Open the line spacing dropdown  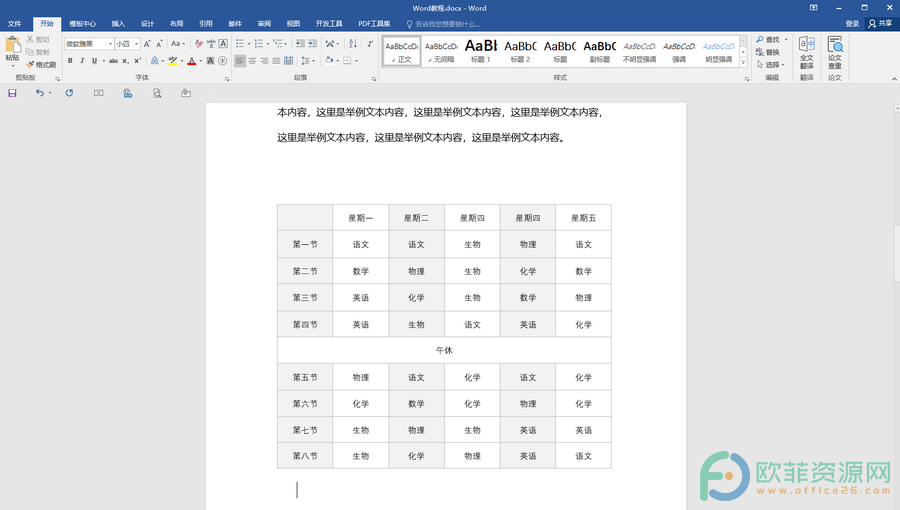[x=308, y=60]
